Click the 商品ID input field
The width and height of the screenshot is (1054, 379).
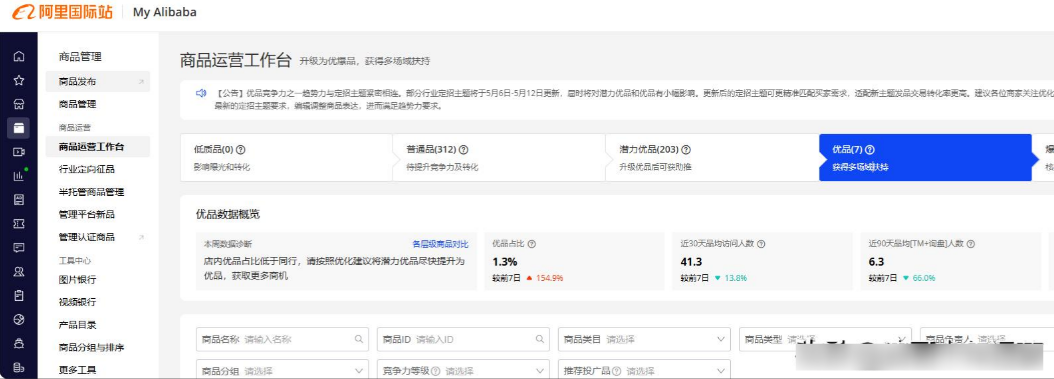click(x=463, y=339)
